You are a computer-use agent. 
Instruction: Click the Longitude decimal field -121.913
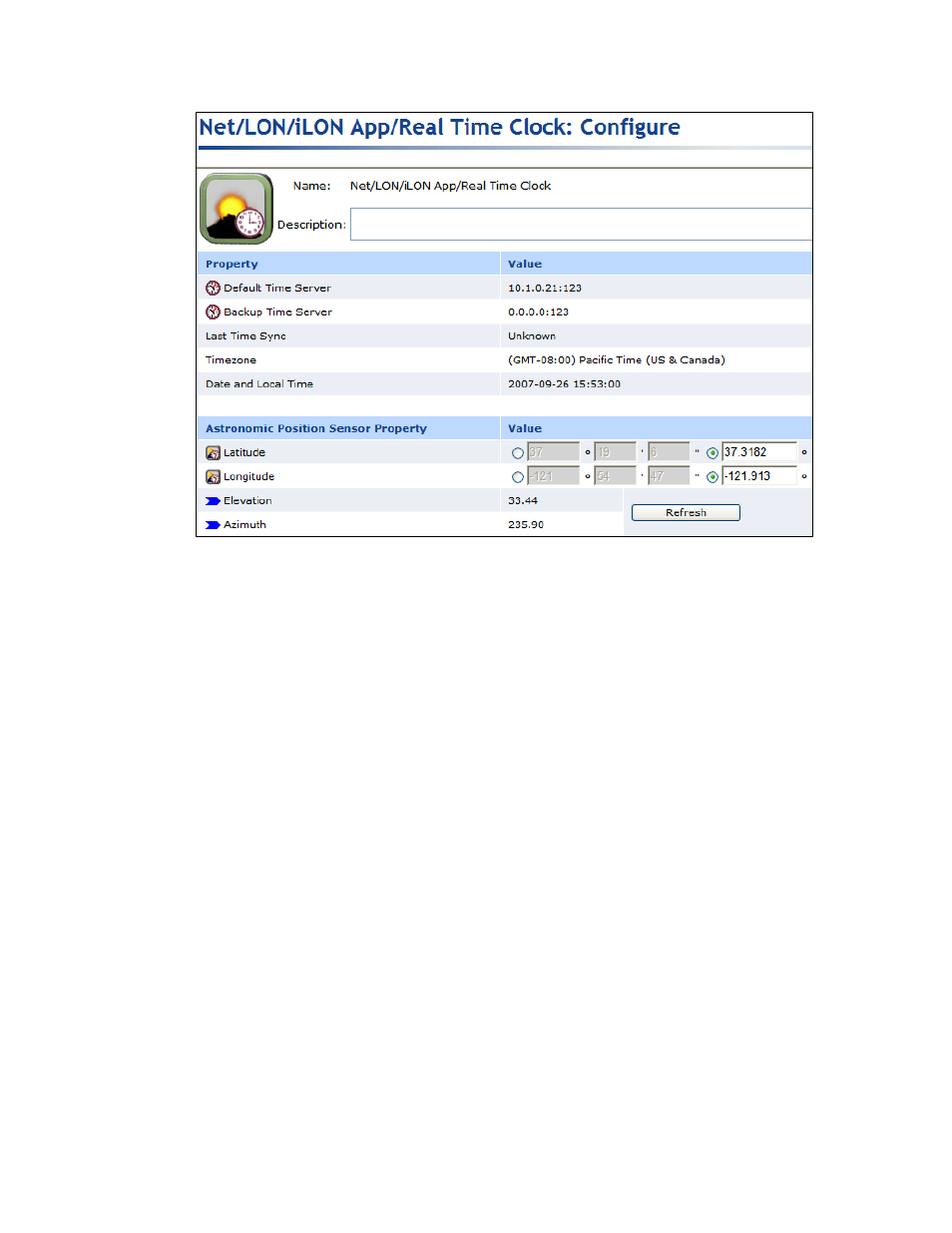(759, 476)
